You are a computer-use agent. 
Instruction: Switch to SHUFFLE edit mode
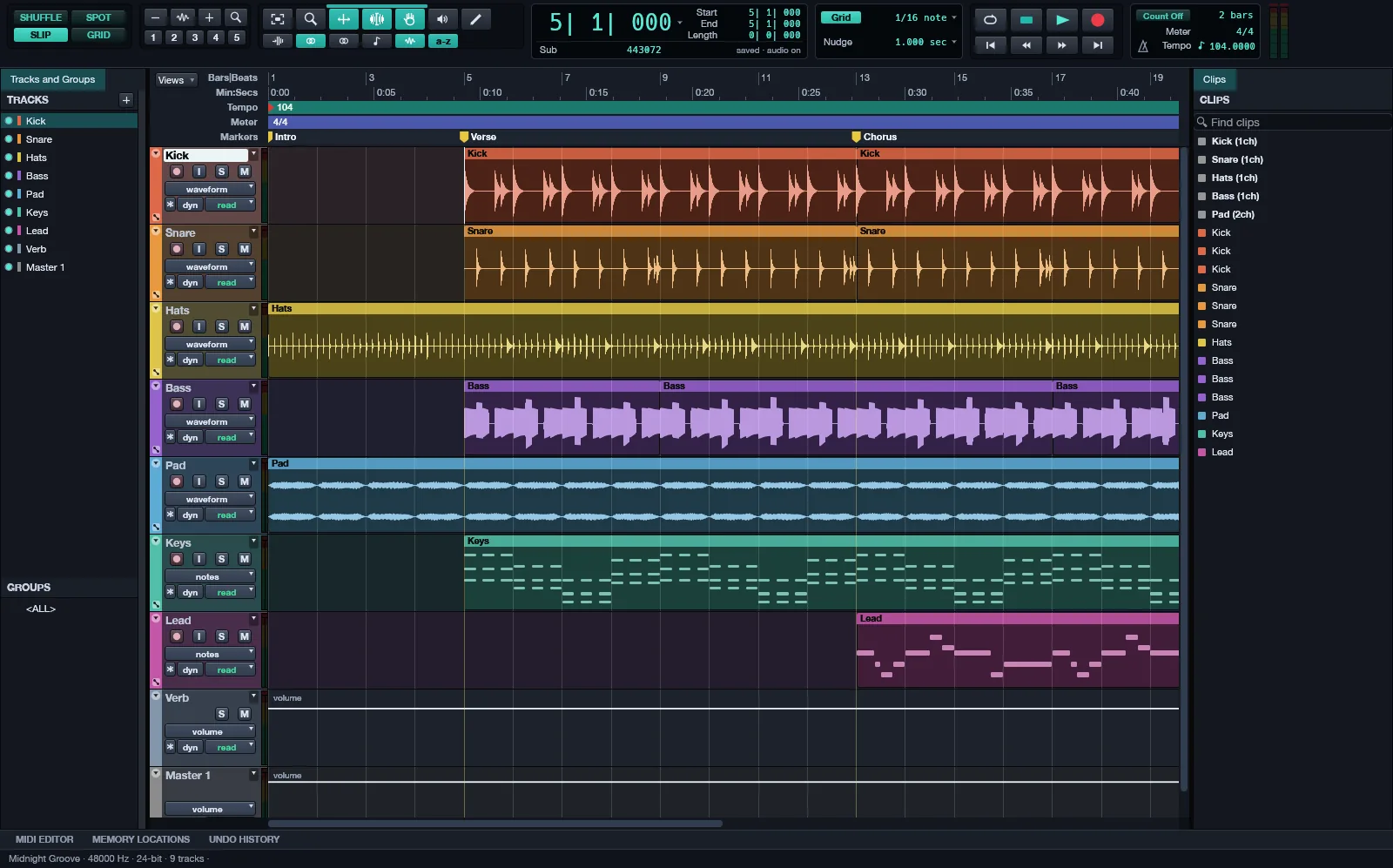[x=41, y=17]
